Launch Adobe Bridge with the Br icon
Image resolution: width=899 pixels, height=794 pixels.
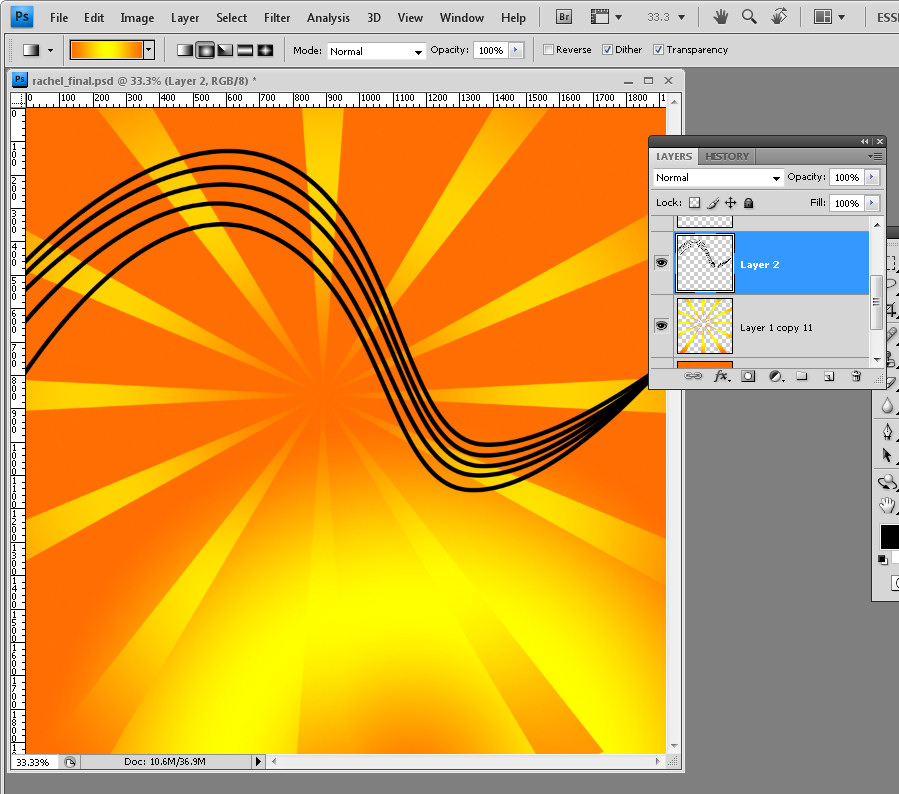coord(564,17)
